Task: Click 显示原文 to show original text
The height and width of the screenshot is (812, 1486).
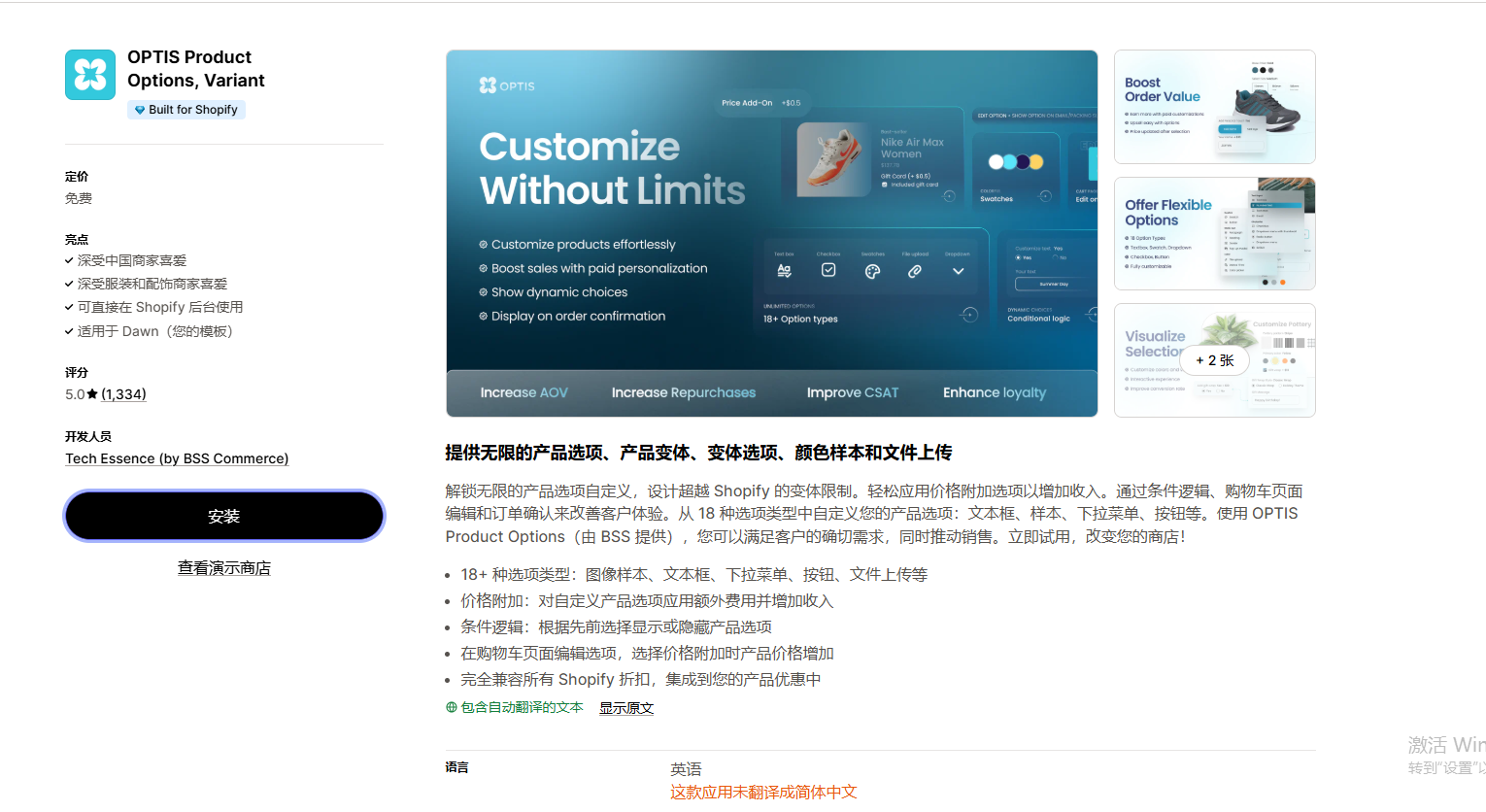Action: pos(626,708)
